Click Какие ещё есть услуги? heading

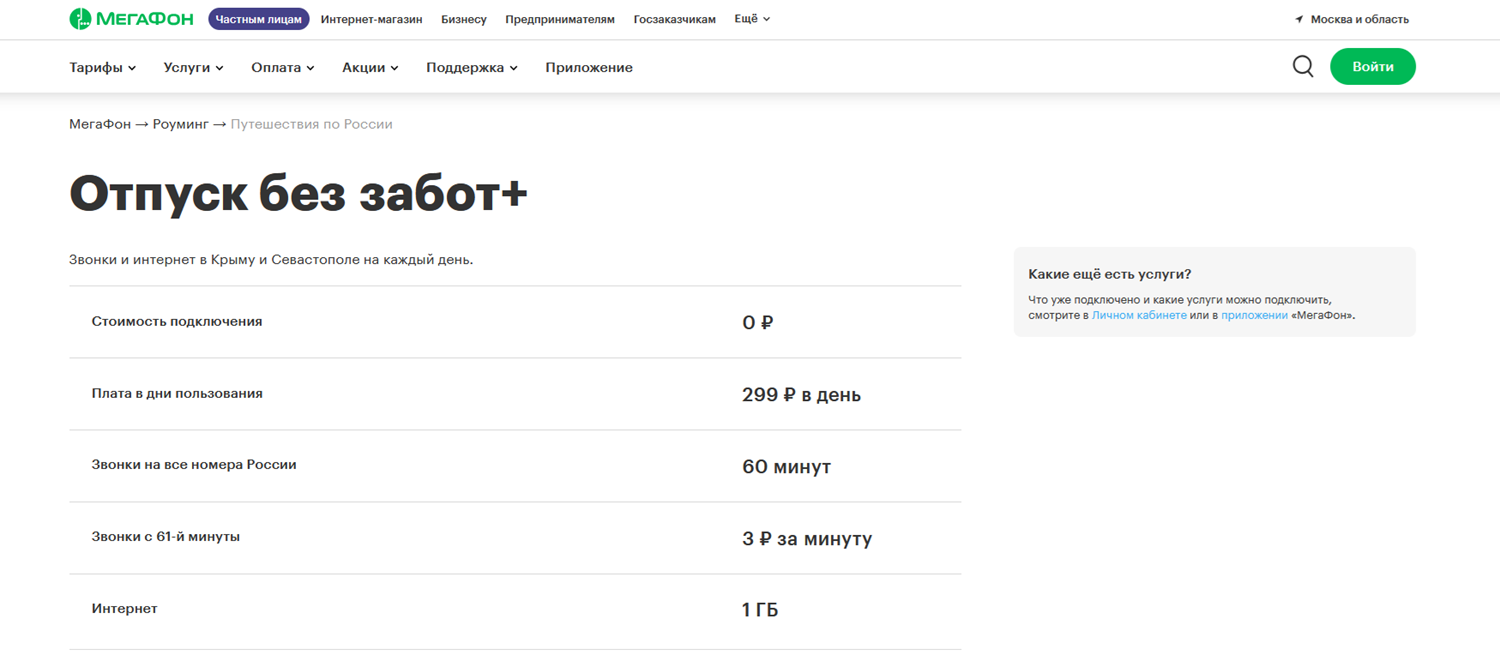click(1110, 274)
